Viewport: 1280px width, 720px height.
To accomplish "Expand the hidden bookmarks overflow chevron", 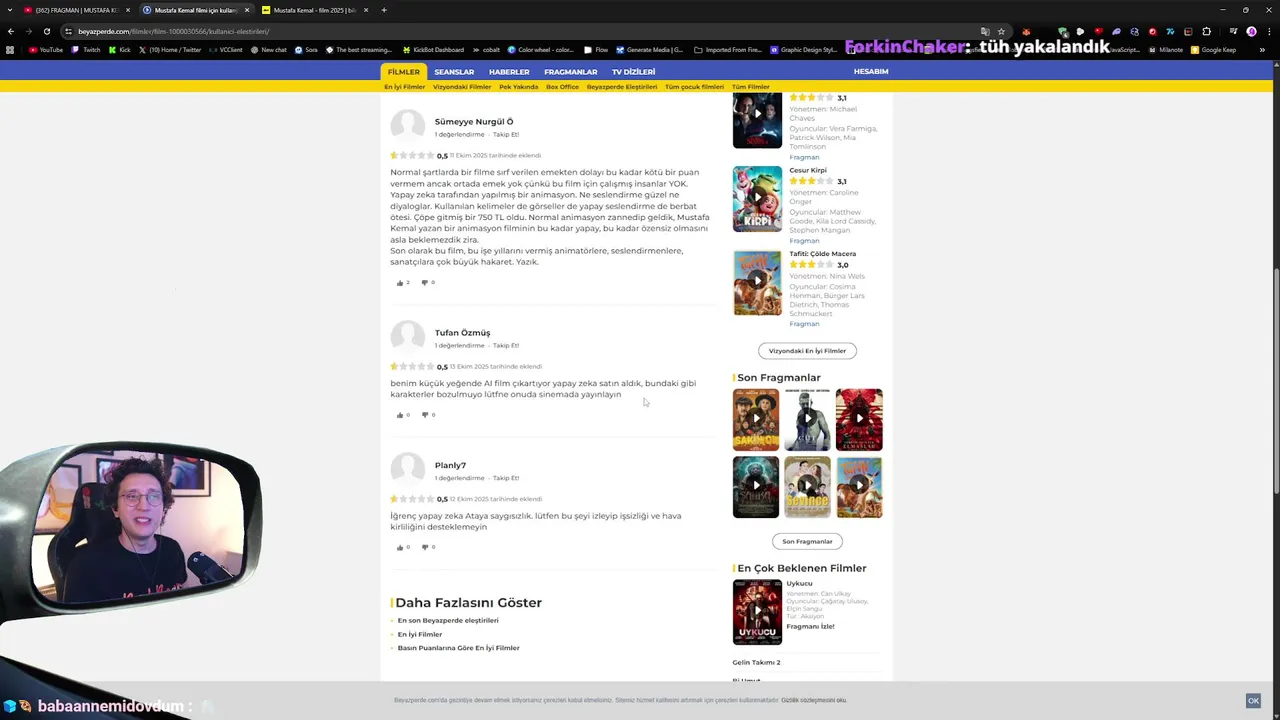I will (x=1268, y=49).
